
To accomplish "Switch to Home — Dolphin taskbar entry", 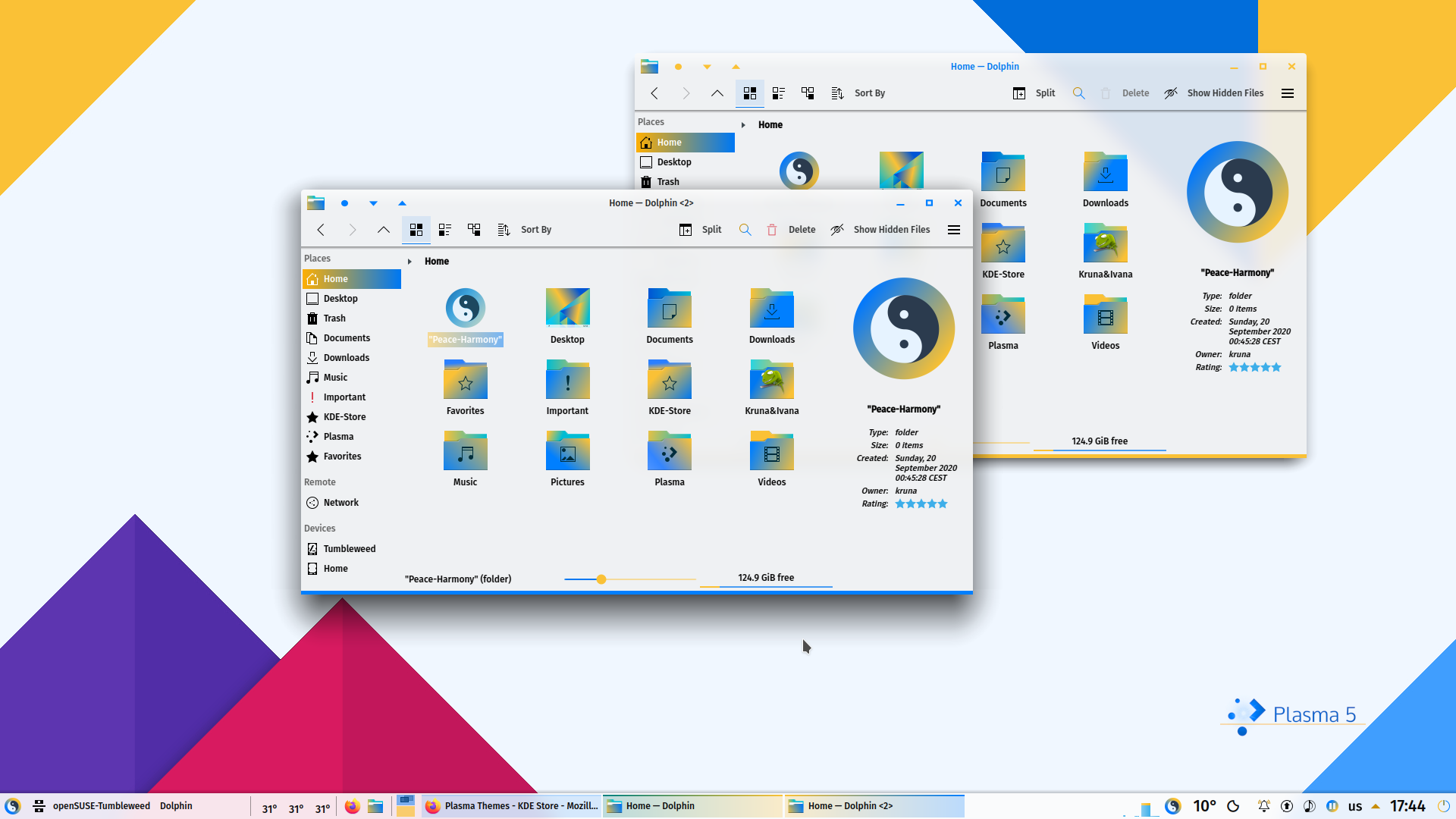I will pos(692,806).
